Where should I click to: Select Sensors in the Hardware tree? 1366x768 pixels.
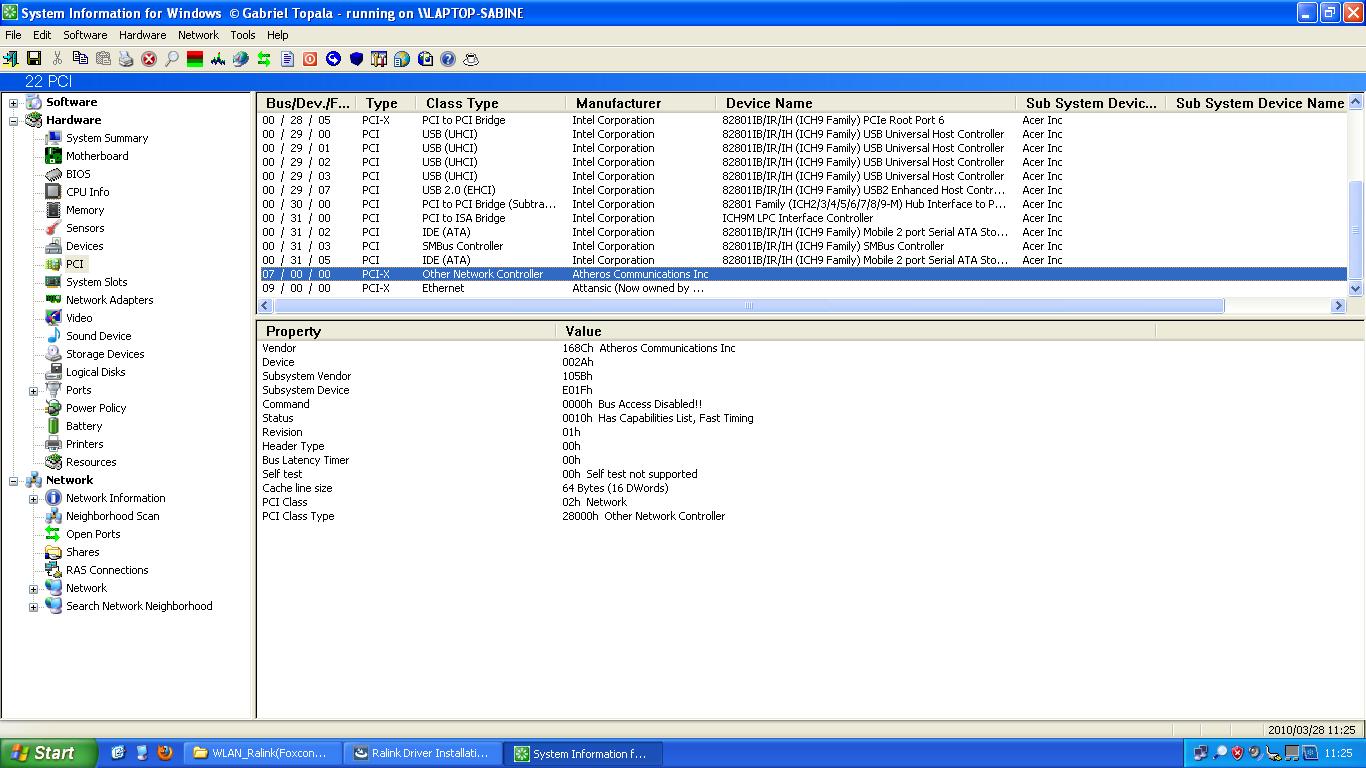85,228
